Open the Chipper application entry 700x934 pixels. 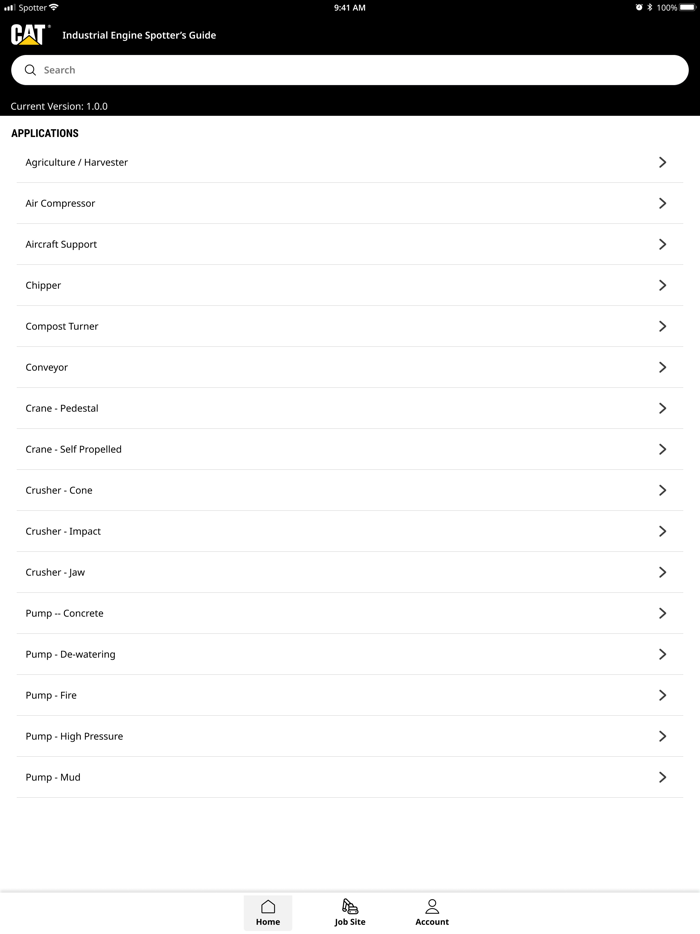[x=43, y=285]
